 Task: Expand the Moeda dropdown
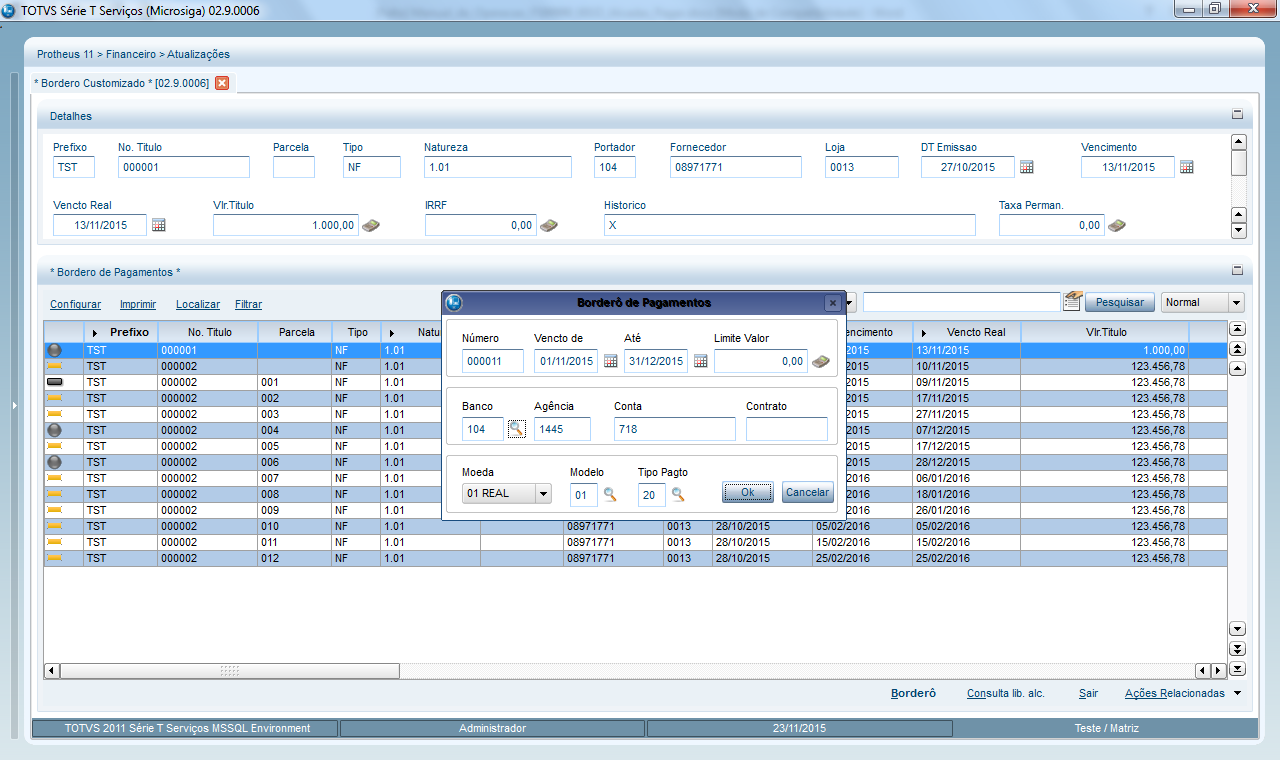click(x=543, y=494)
